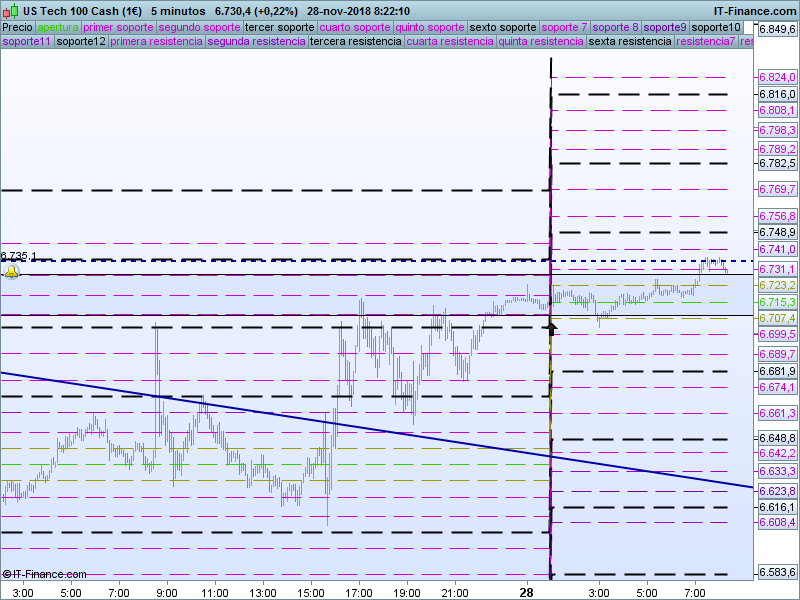Screen dimensions: 800x600
Task: Click the green 6.715,3 price label
Action: [x=777, y=302]
